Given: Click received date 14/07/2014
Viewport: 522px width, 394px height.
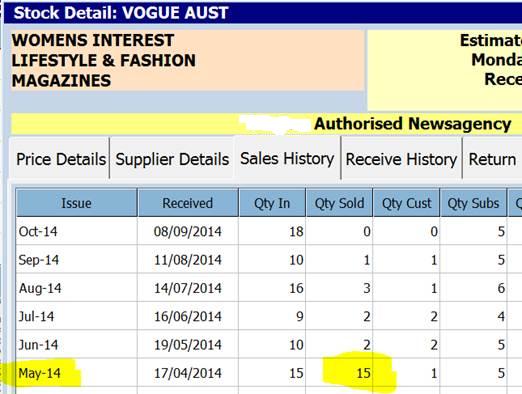Looking at the screenshot, I should pos(188,288).
